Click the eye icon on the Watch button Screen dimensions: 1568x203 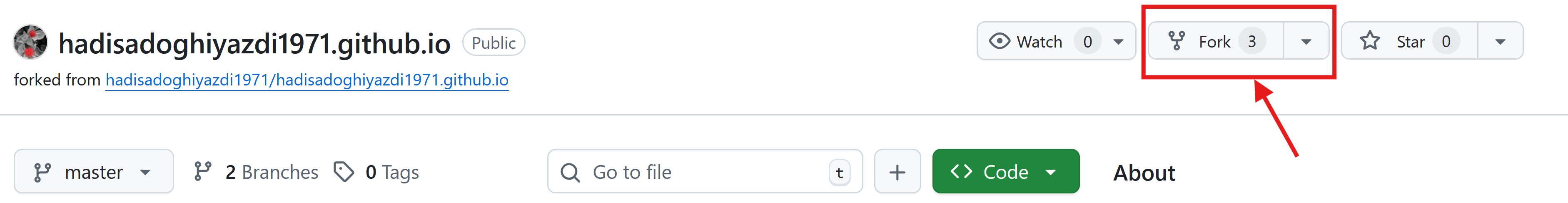[999, 41]
